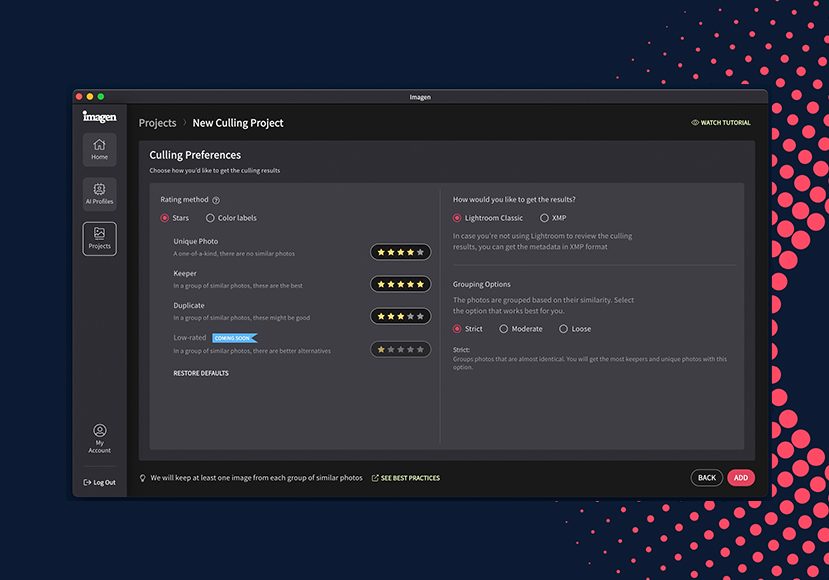The image size is (829, 580).
Task: Click the Keeper label
Action: tap(185, 273)
